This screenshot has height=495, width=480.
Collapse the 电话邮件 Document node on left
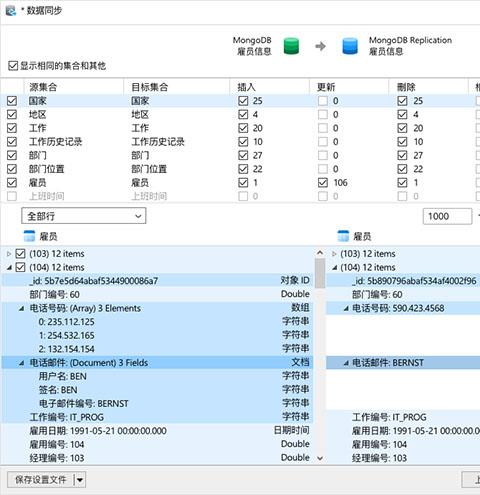pos(21,363)
